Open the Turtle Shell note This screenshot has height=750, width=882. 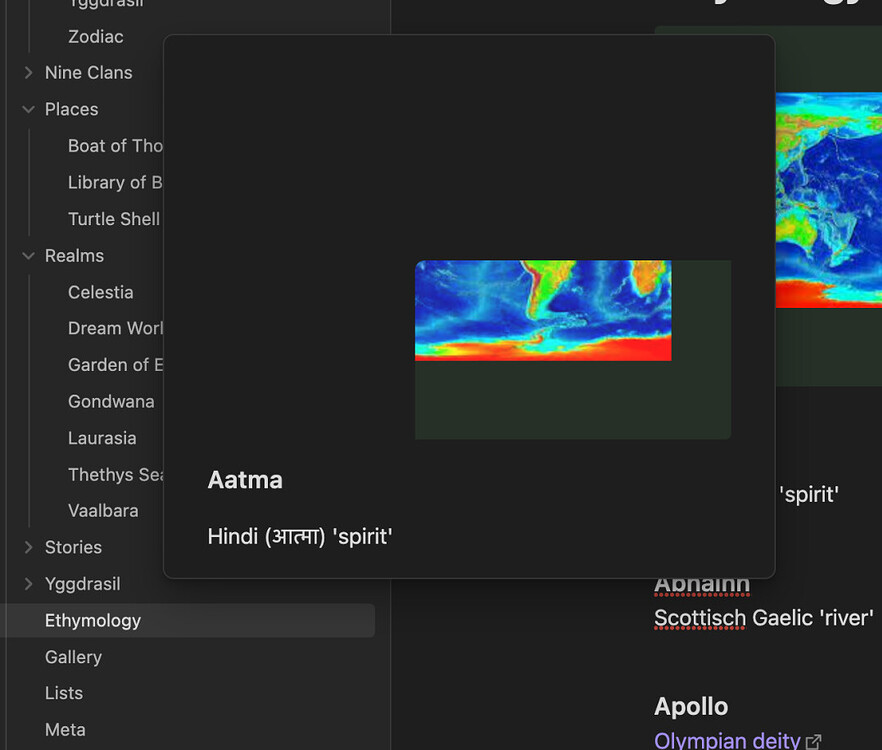114,219
